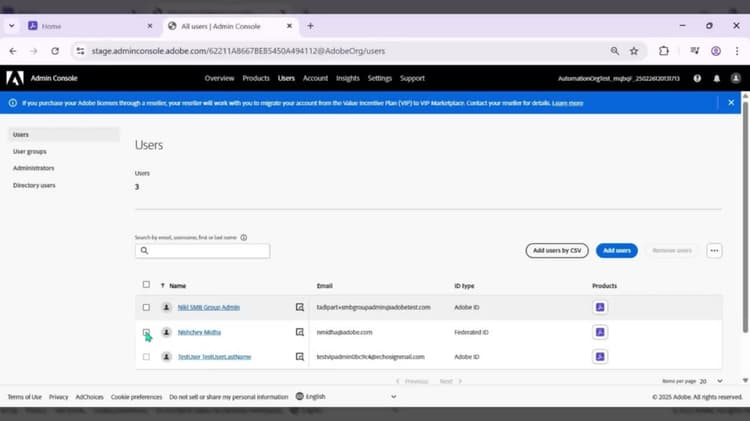Click the Name column sort arrow

[x=163, y=286]
